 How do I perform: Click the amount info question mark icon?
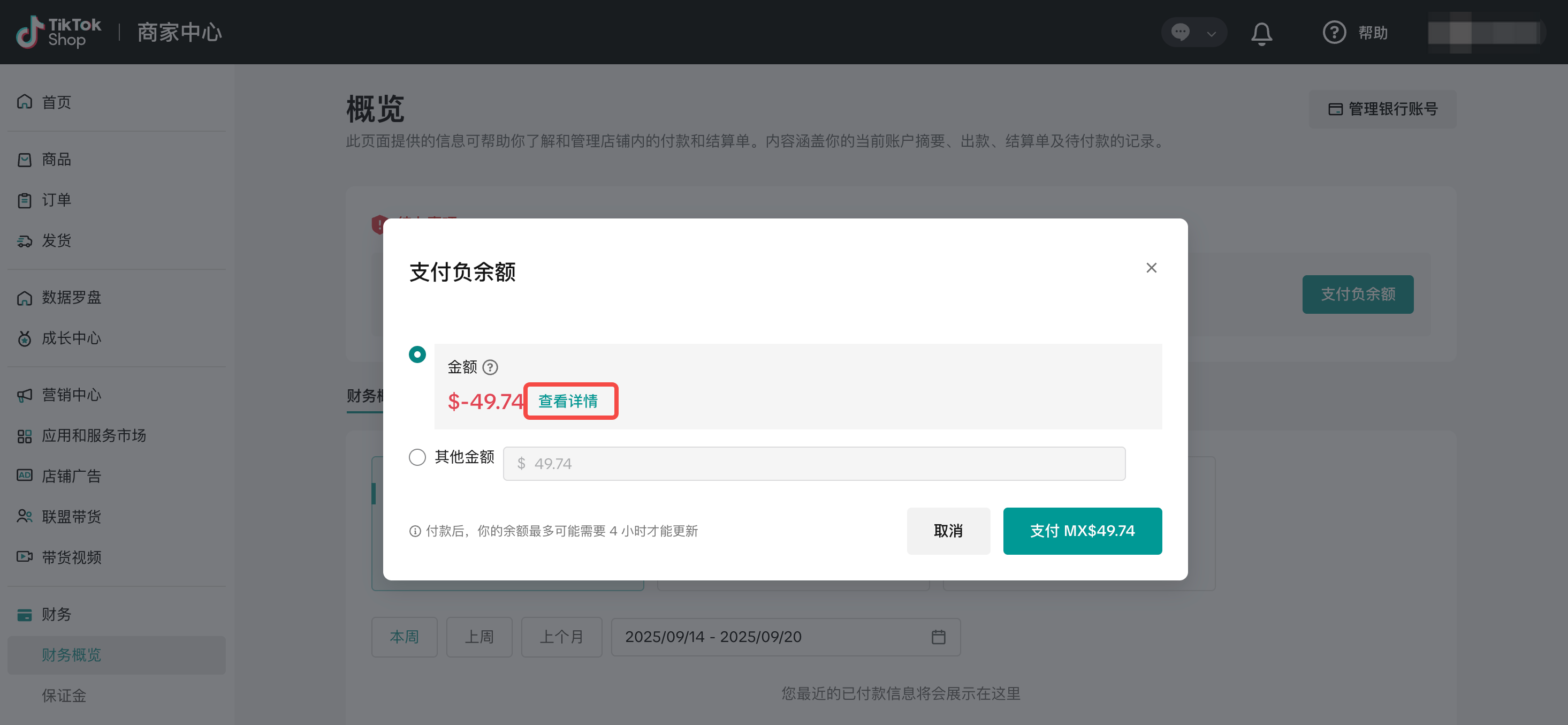(490, 367)
